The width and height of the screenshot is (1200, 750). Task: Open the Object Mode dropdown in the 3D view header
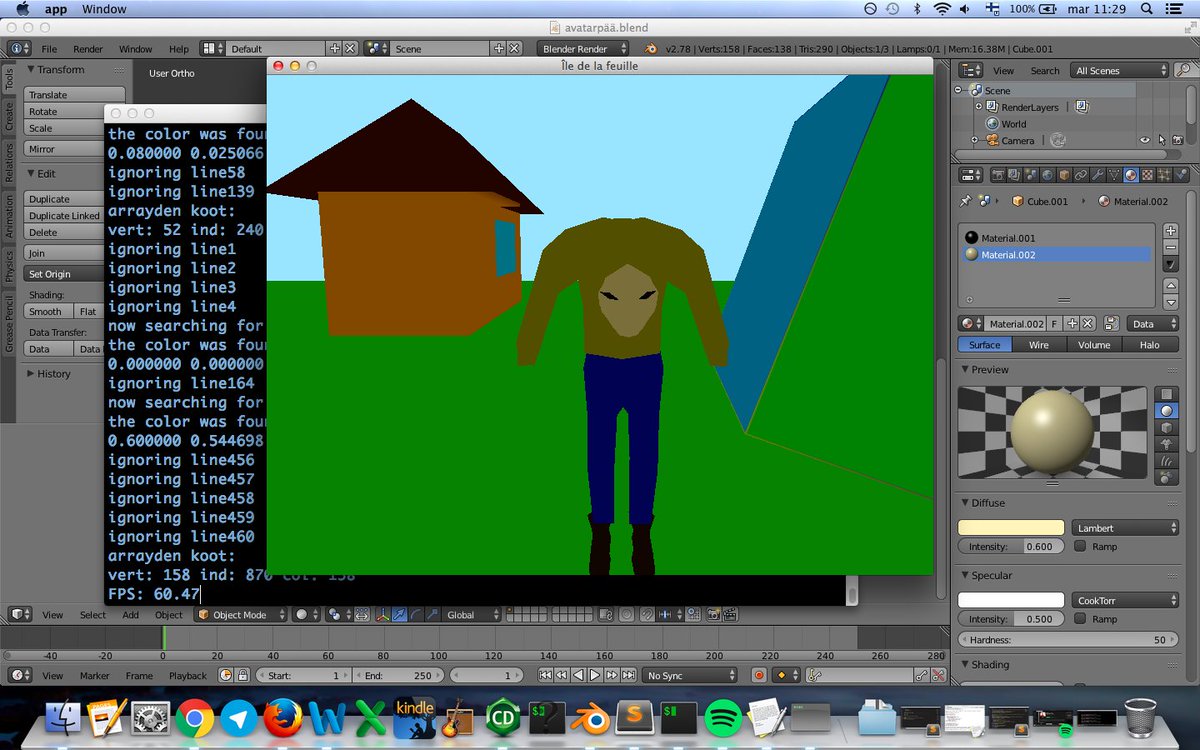coord(241,615)
